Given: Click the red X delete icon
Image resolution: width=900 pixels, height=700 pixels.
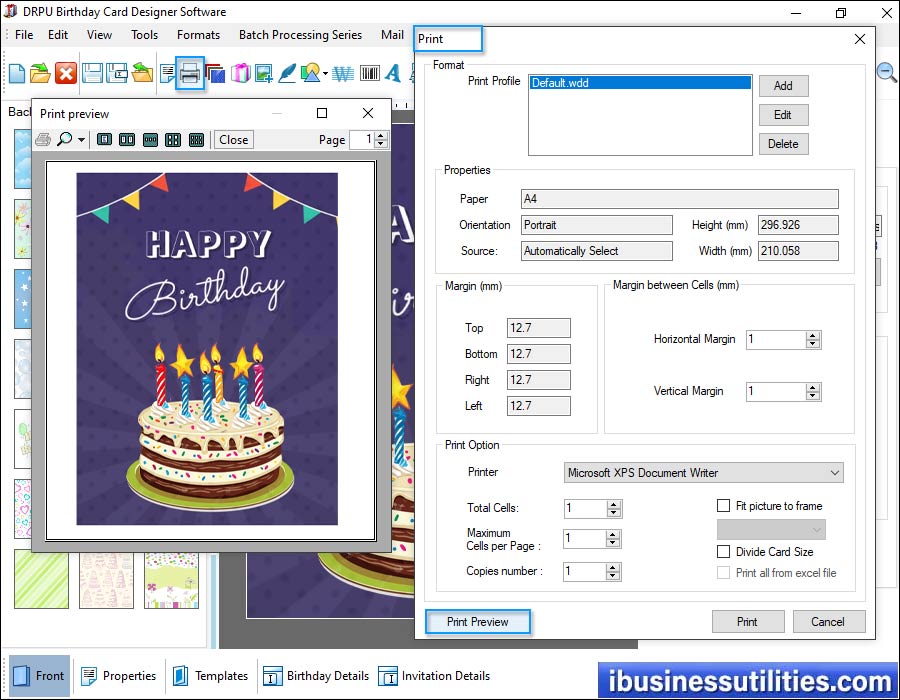Looking at the screenshot, I should (66, 73).
